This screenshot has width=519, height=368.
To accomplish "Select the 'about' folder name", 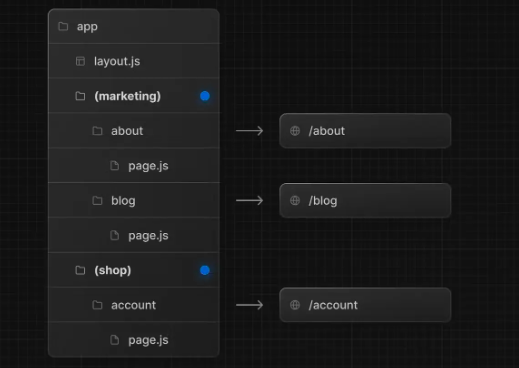I will (127, 131).
